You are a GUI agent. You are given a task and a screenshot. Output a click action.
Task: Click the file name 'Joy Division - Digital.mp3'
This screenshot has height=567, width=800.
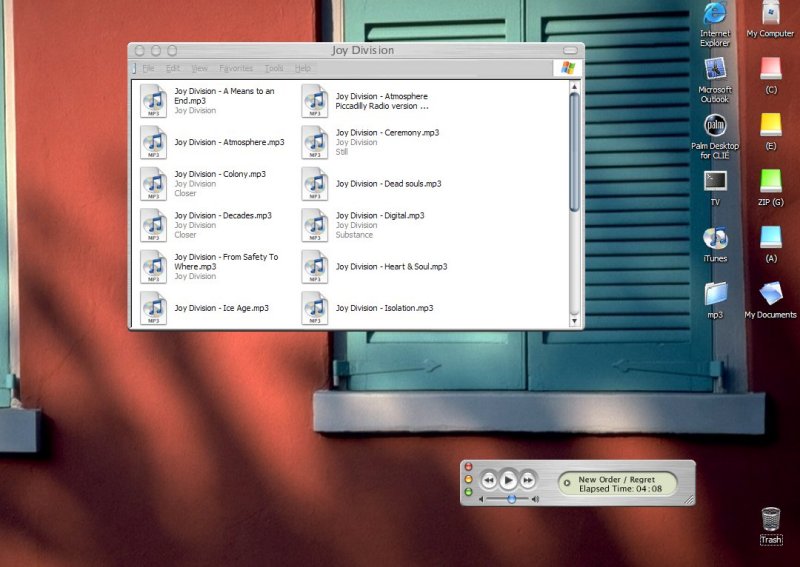click(x=380, y=215)
